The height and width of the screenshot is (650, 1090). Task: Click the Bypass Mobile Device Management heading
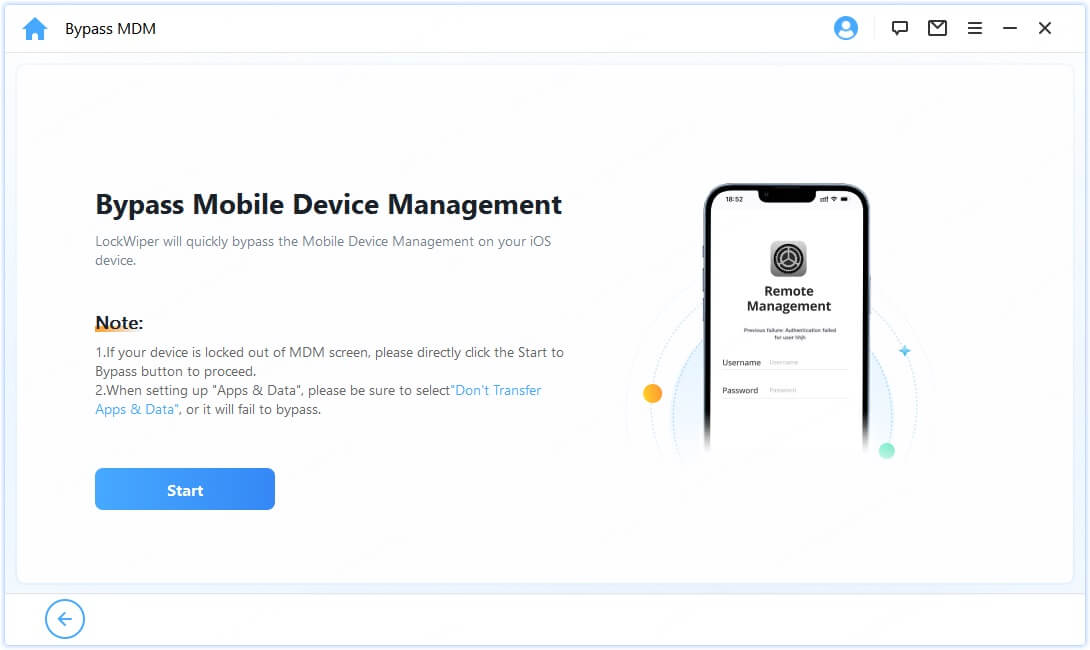(329, 204)
